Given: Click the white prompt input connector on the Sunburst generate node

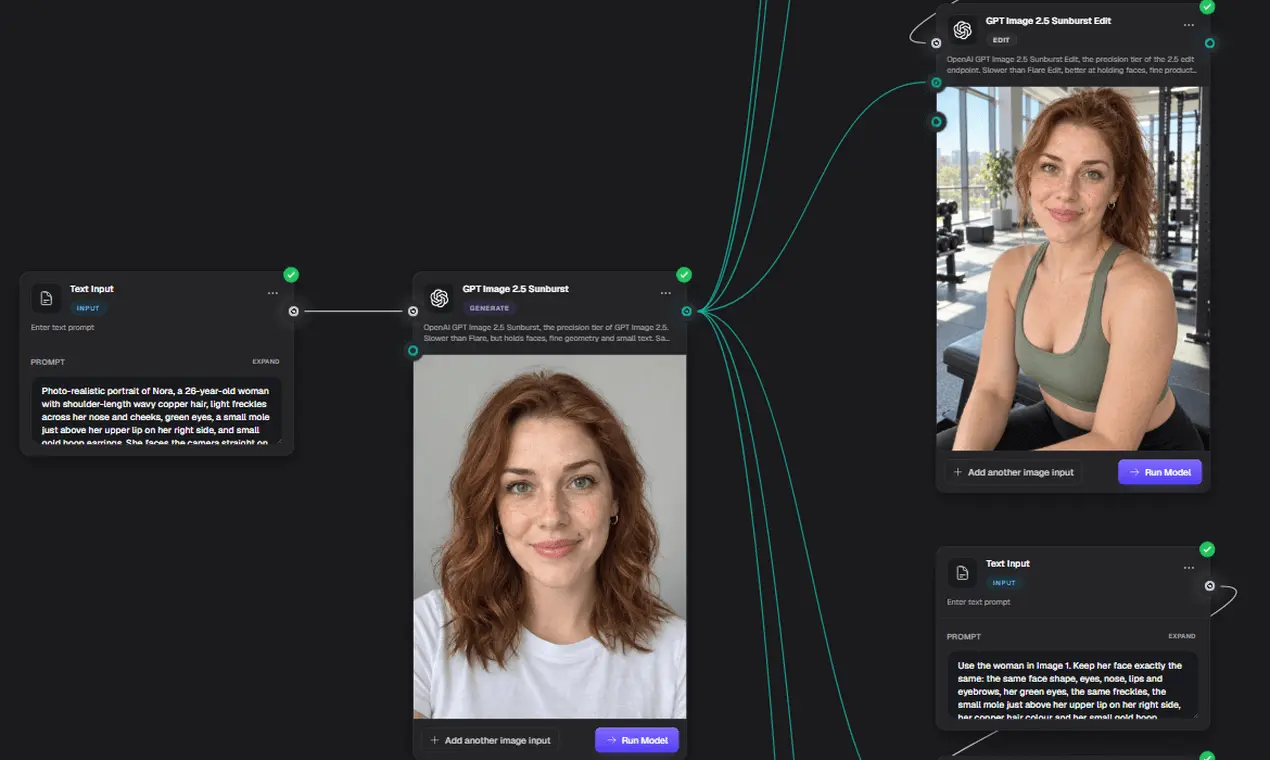Looking at the screenshot, I should (413, 311).
